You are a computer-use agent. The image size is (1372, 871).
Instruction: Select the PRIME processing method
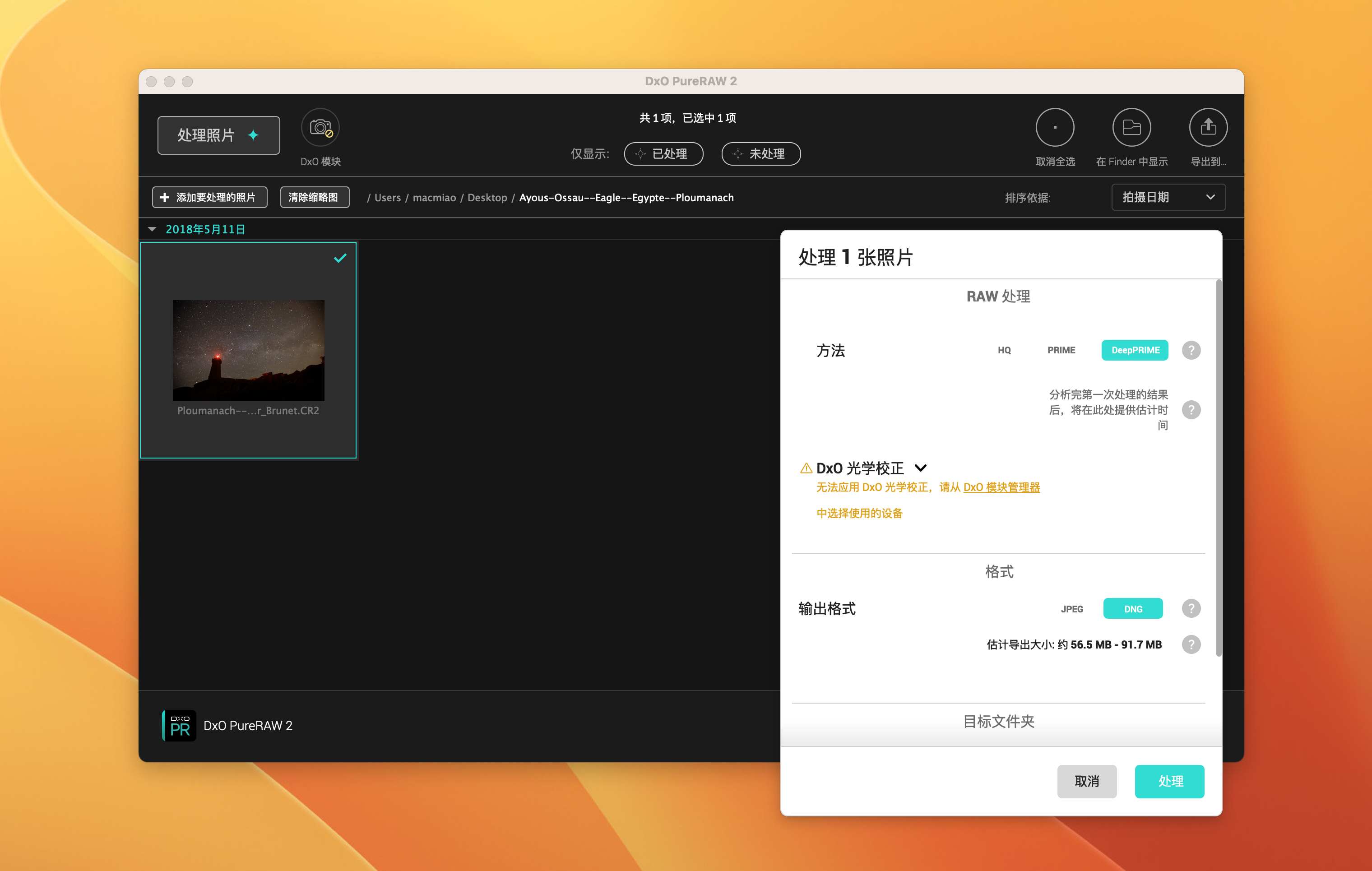[1061, 350]
